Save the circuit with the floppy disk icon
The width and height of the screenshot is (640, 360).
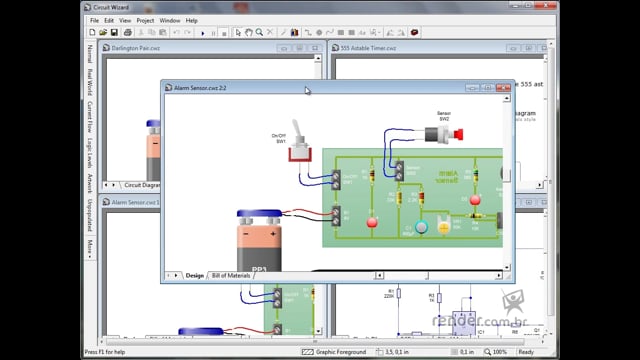tap(114, 33)
